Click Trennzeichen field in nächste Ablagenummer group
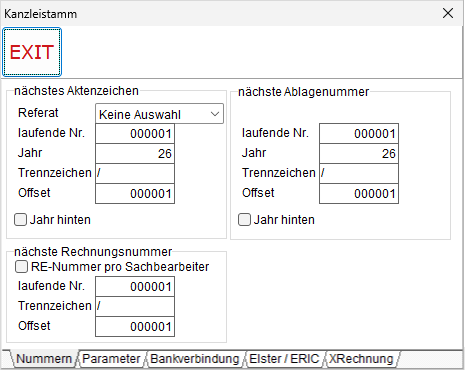The image size is (465, 370). click(359, 173)
